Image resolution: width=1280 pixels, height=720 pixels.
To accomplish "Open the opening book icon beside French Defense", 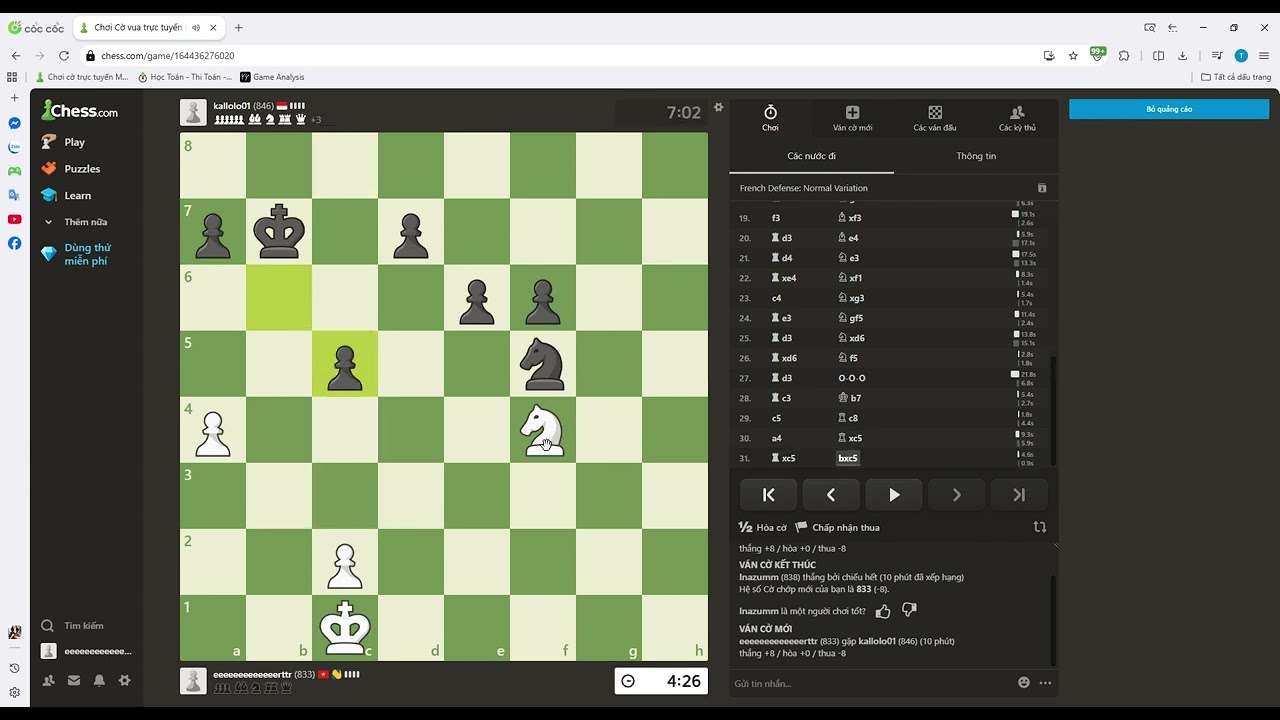I will pyautogui.click(x=1042, y=188).
